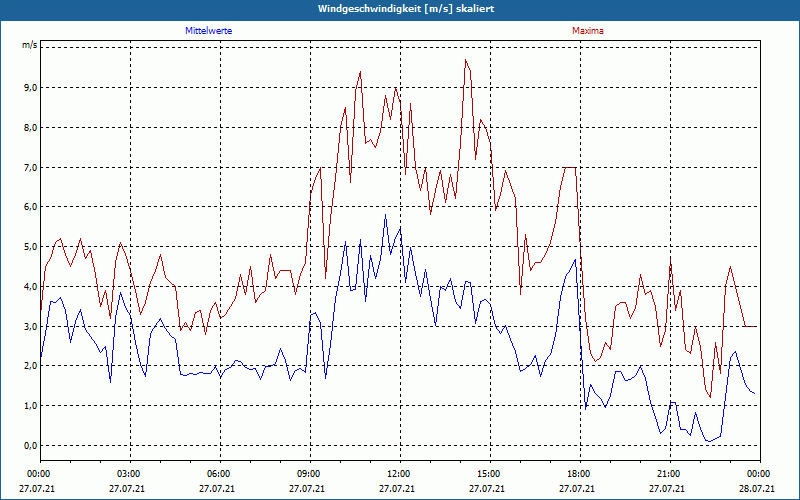Click the 6,0 y-axis value
Viewport: 800px width, 500px height.
pyautogui.click(x=30, y=207)
